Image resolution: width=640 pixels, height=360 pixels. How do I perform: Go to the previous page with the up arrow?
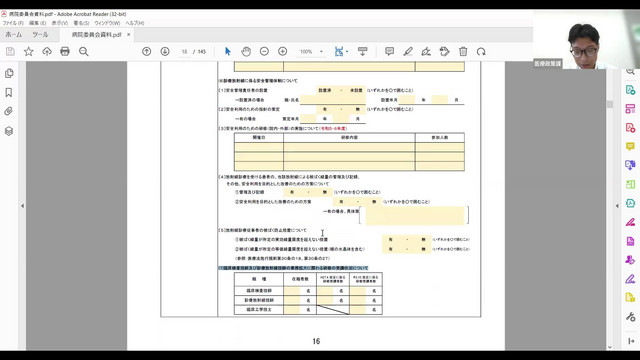[x=147, y=51]
